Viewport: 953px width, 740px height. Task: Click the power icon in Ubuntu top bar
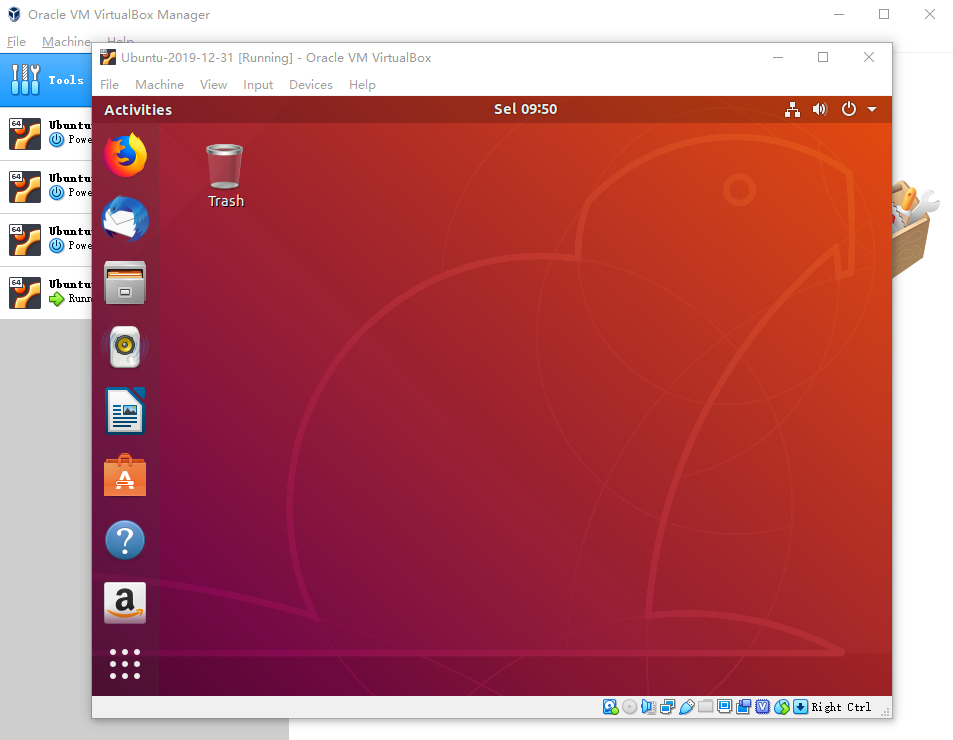click(x=848, y=109)
